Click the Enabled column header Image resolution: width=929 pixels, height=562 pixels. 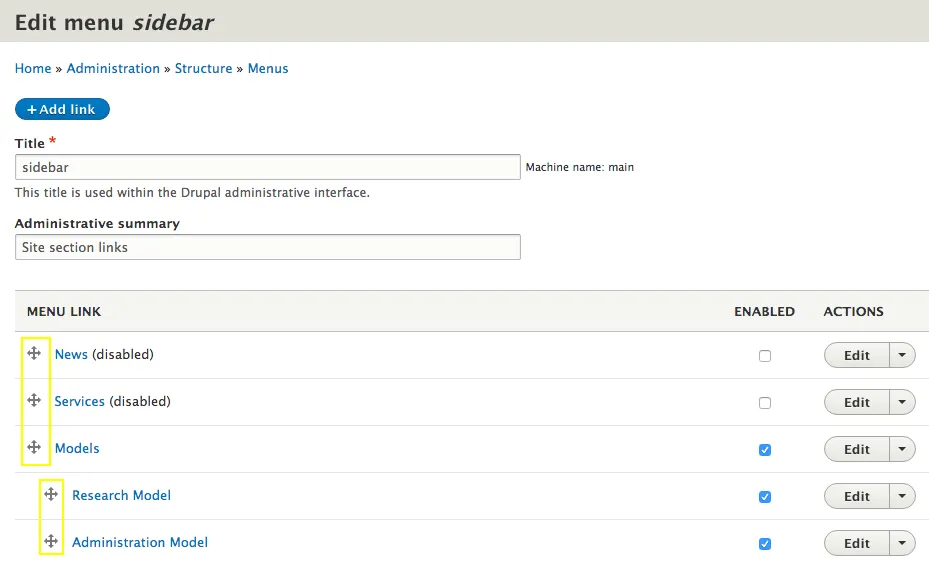coord(764,311)
